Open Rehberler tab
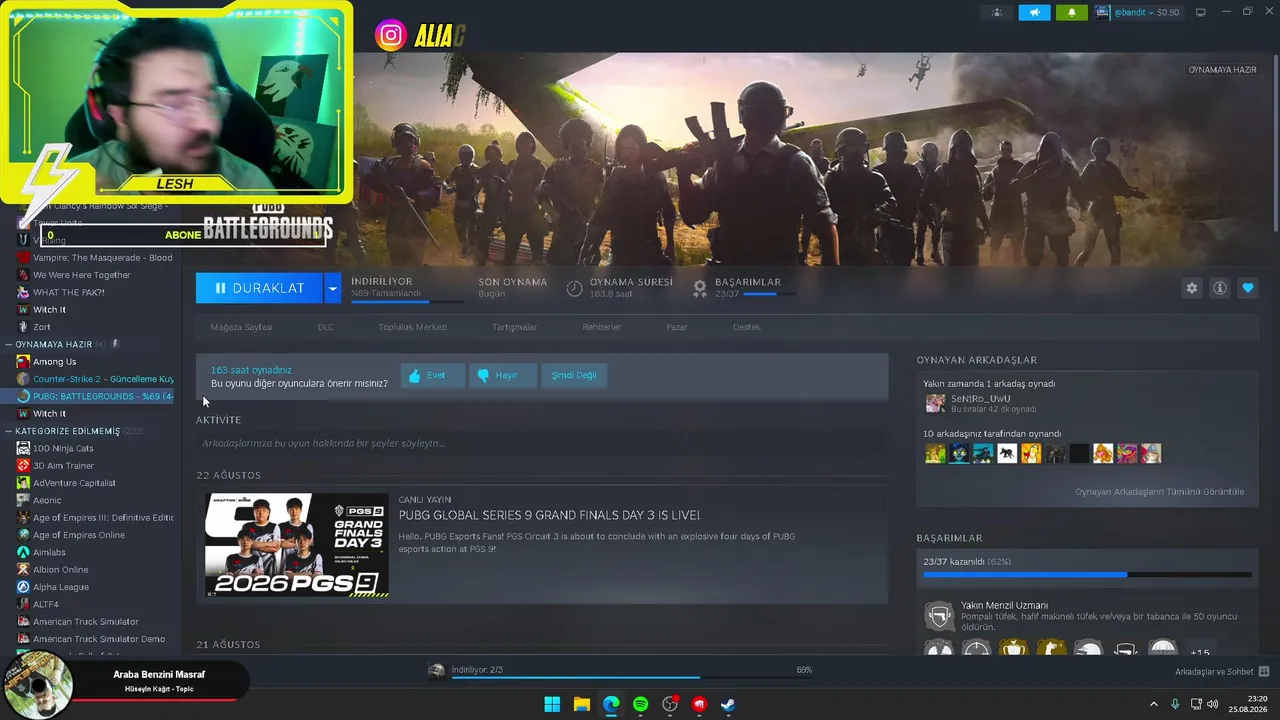Image resolution: width=1280 pixels, height=720 pixels. tap(602, 327)
